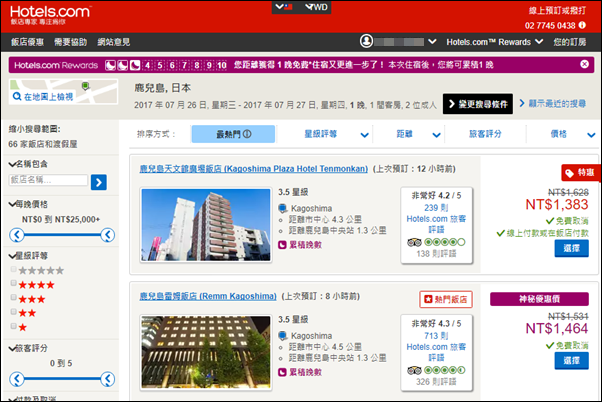Screen dimensions: 602x402
Task: Sort by 最熱門 tab
Action: [233, 134]
